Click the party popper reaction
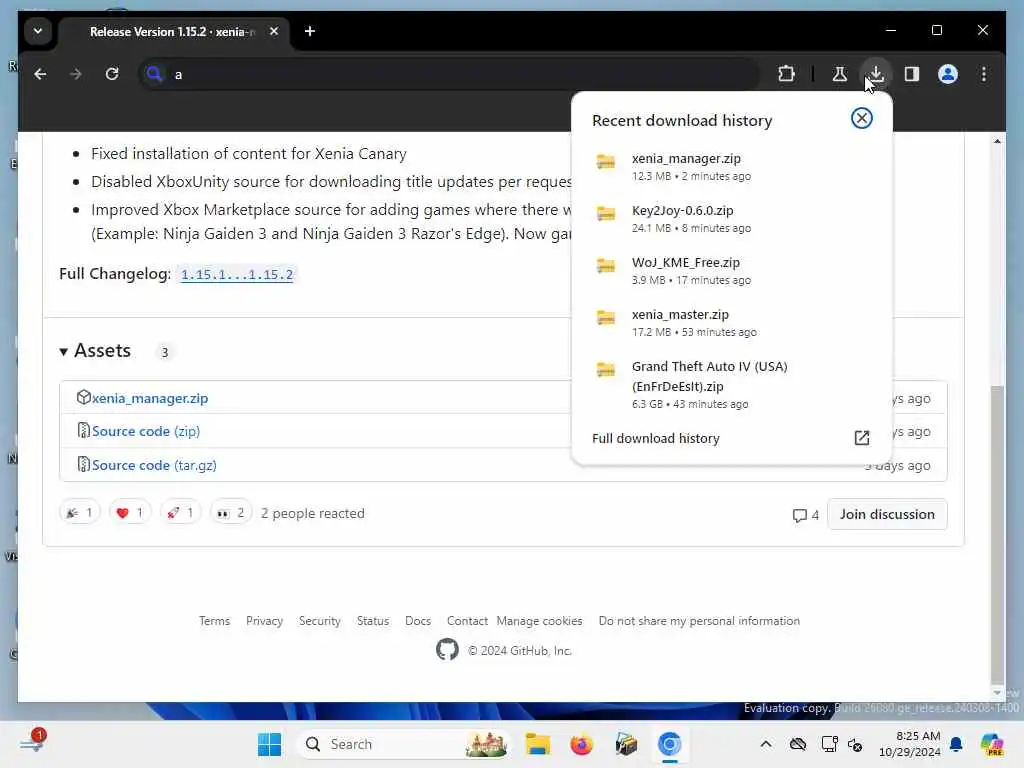This screenshot has height=768, width=1024. (x=80, y=513)
